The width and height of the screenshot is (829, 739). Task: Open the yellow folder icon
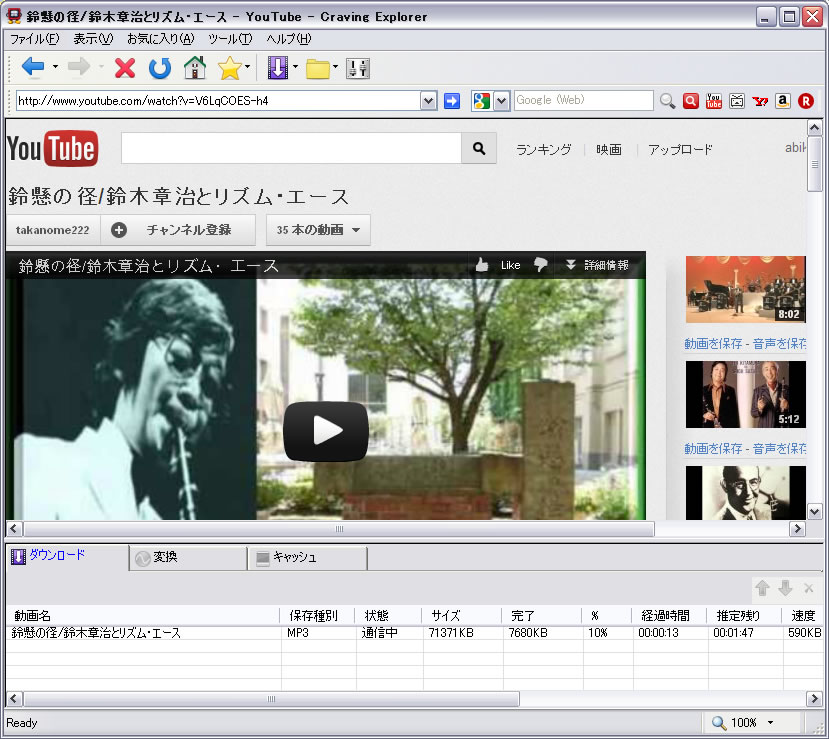coord(318,69)
